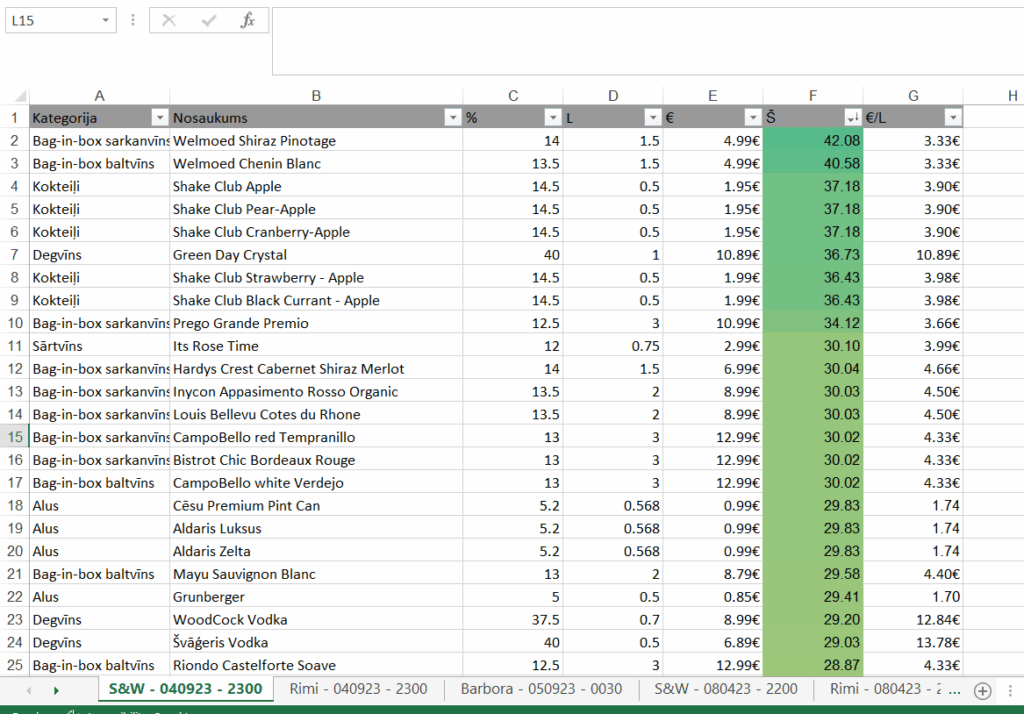Select column C header
This screenshot has height=714, width=1024.
tap(513, 96)
